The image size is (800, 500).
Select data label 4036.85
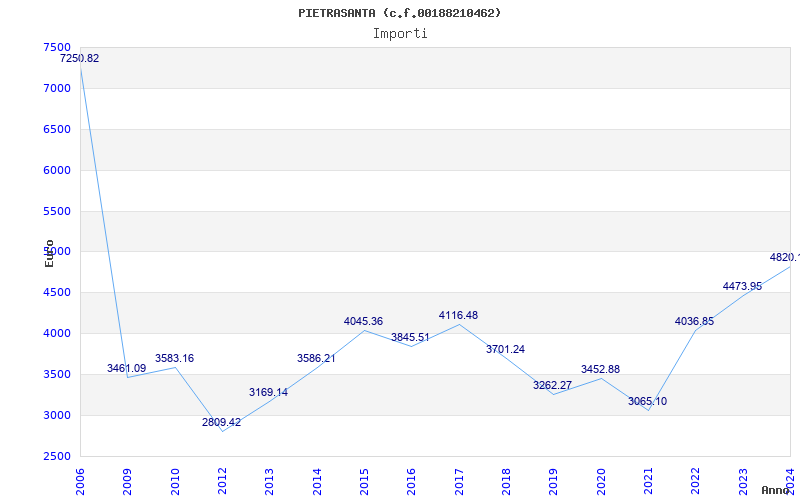click(694, 321)
